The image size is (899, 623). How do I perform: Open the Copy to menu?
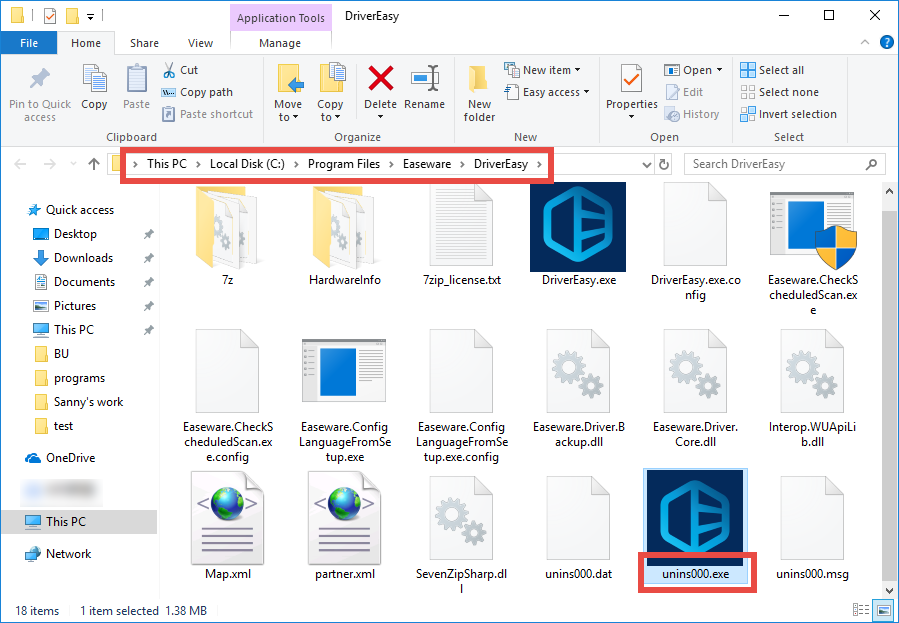pyautogui.click(x=330, y=93)
